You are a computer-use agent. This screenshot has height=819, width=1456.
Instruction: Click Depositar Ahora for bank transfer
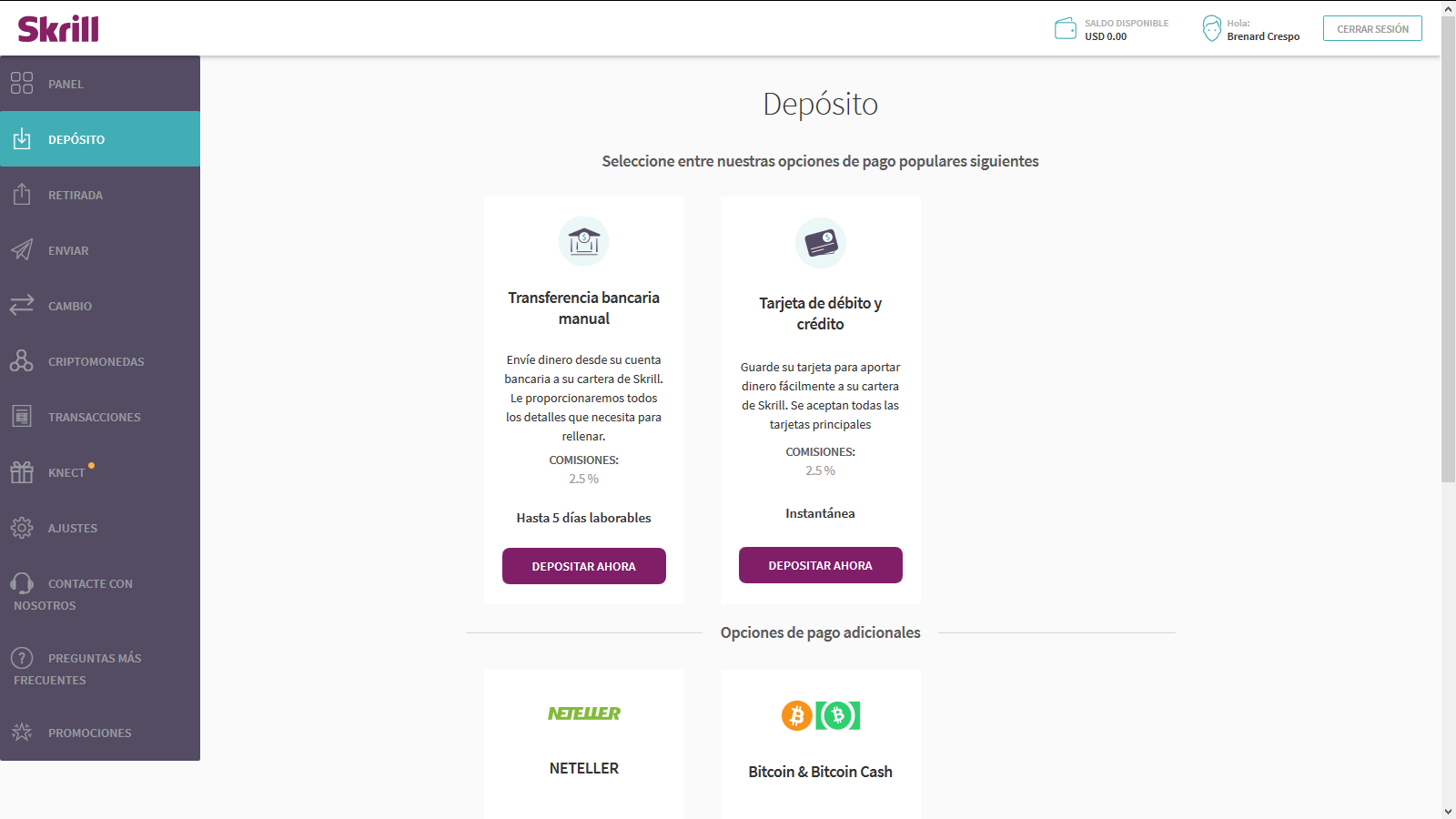pos(584,566)
